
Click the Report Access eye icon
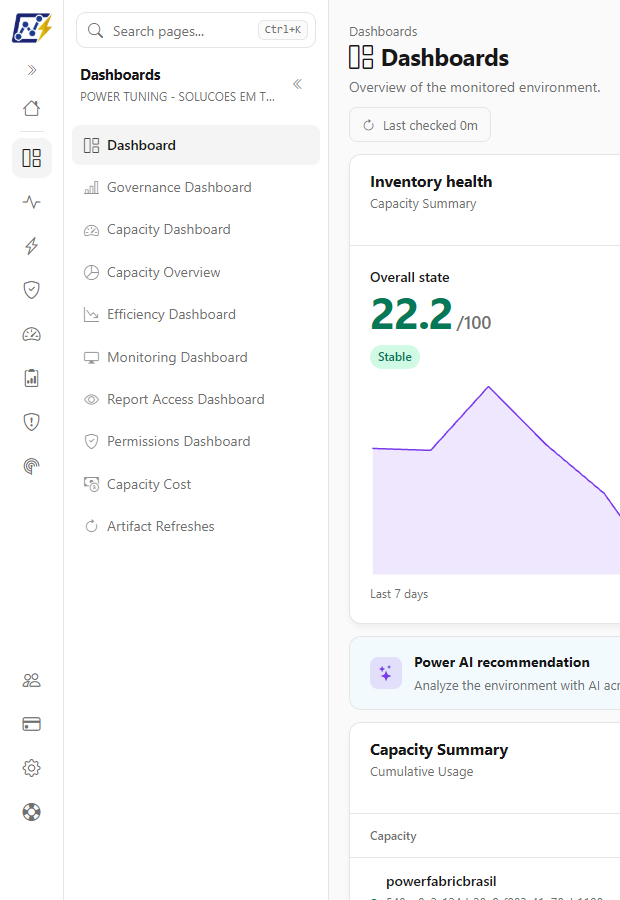(x=91, y=399)
